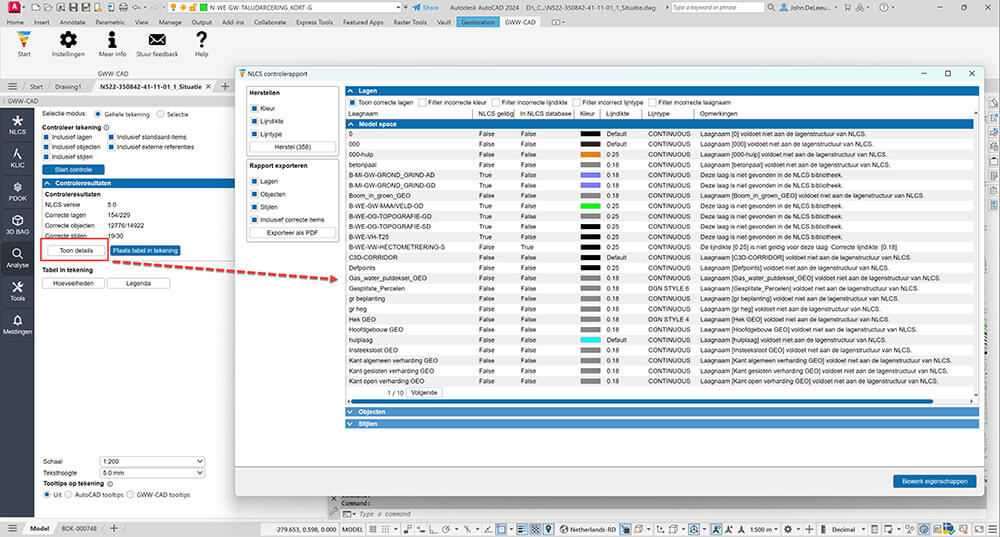Screen dimensions: 1000x537
Task: Uncheck Toon correcte lagen checkbox
Action: click(x=352, y=102)
